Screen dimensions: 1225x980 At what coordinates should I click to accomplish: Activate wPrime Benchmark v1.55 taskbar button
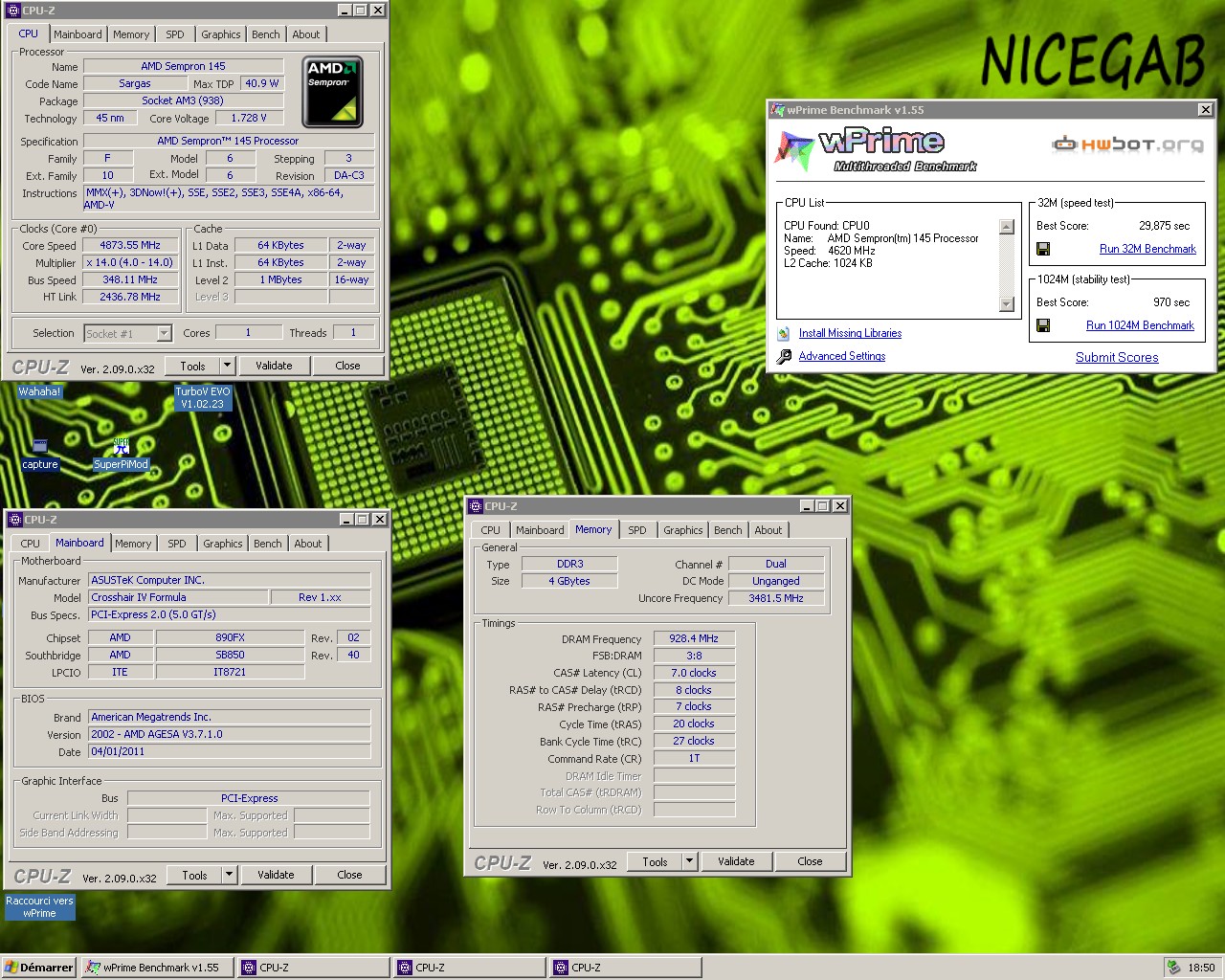pyautogui.click(x=156, y=968)
